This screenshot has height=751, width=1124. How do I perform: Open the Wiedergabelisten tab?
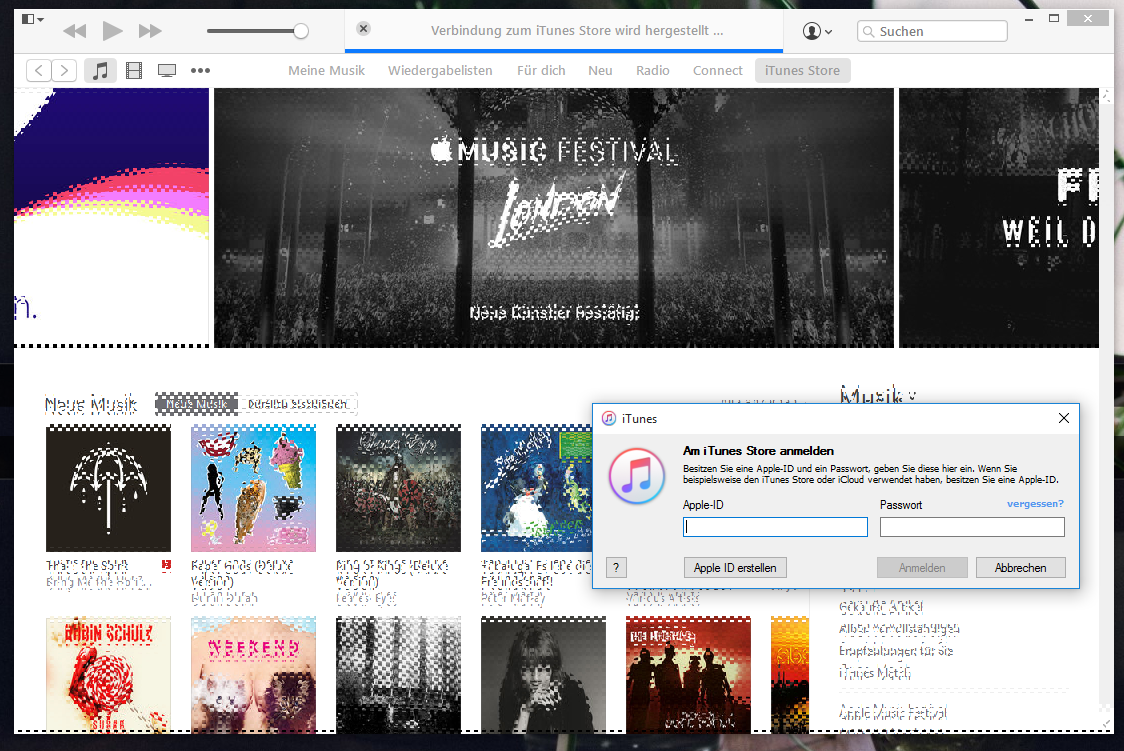pos(440,70)
